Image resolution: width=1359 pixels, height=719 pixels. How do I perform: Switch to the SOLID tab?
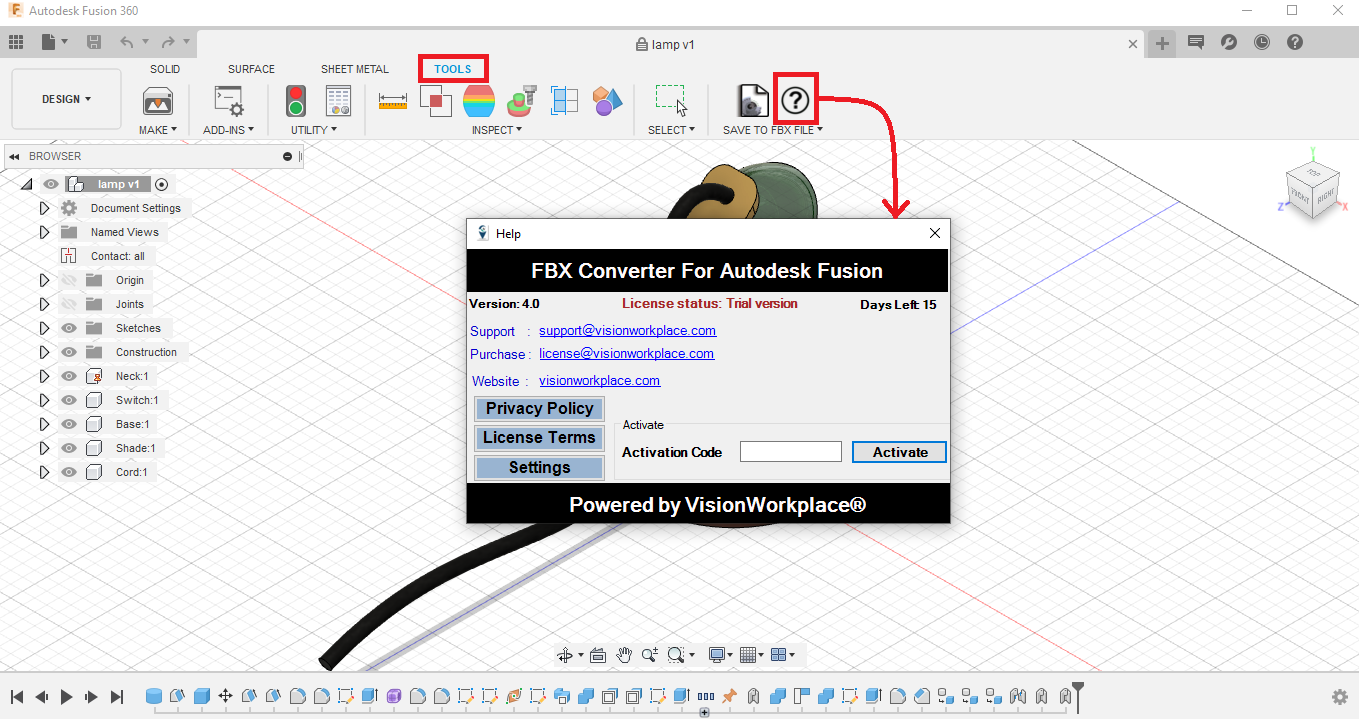(x=165, y=69)
